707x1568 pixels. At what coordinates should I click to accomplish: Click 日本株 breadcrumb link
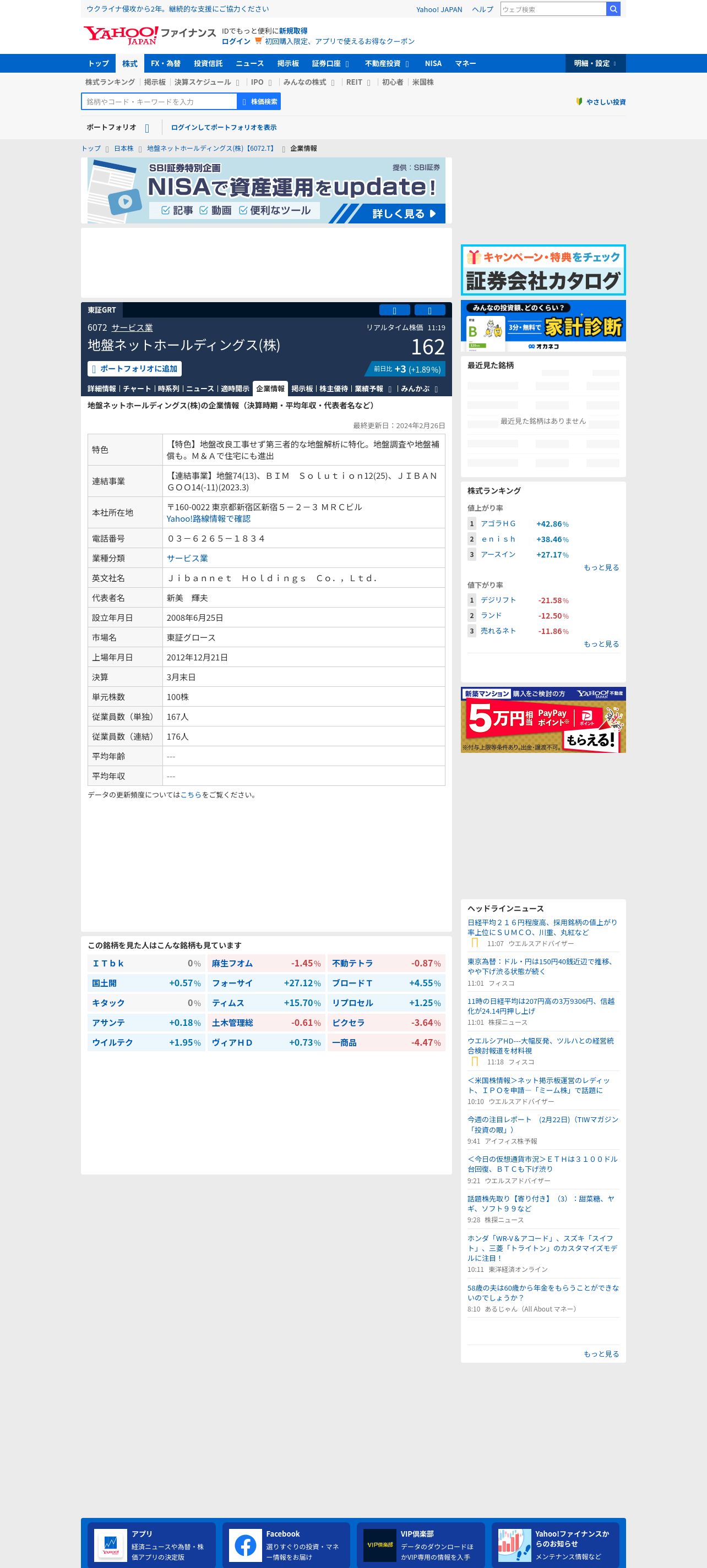point(124,149)
